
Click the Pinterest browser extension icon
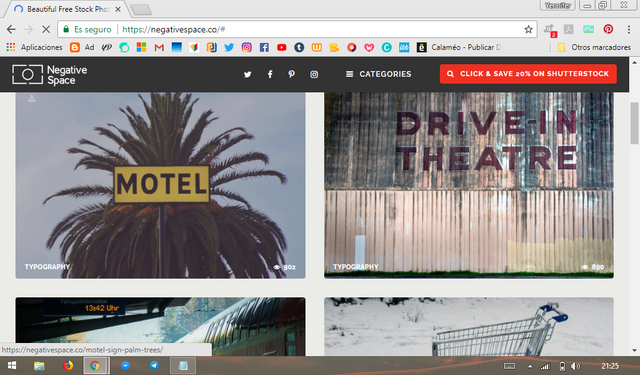coord(608,29)
